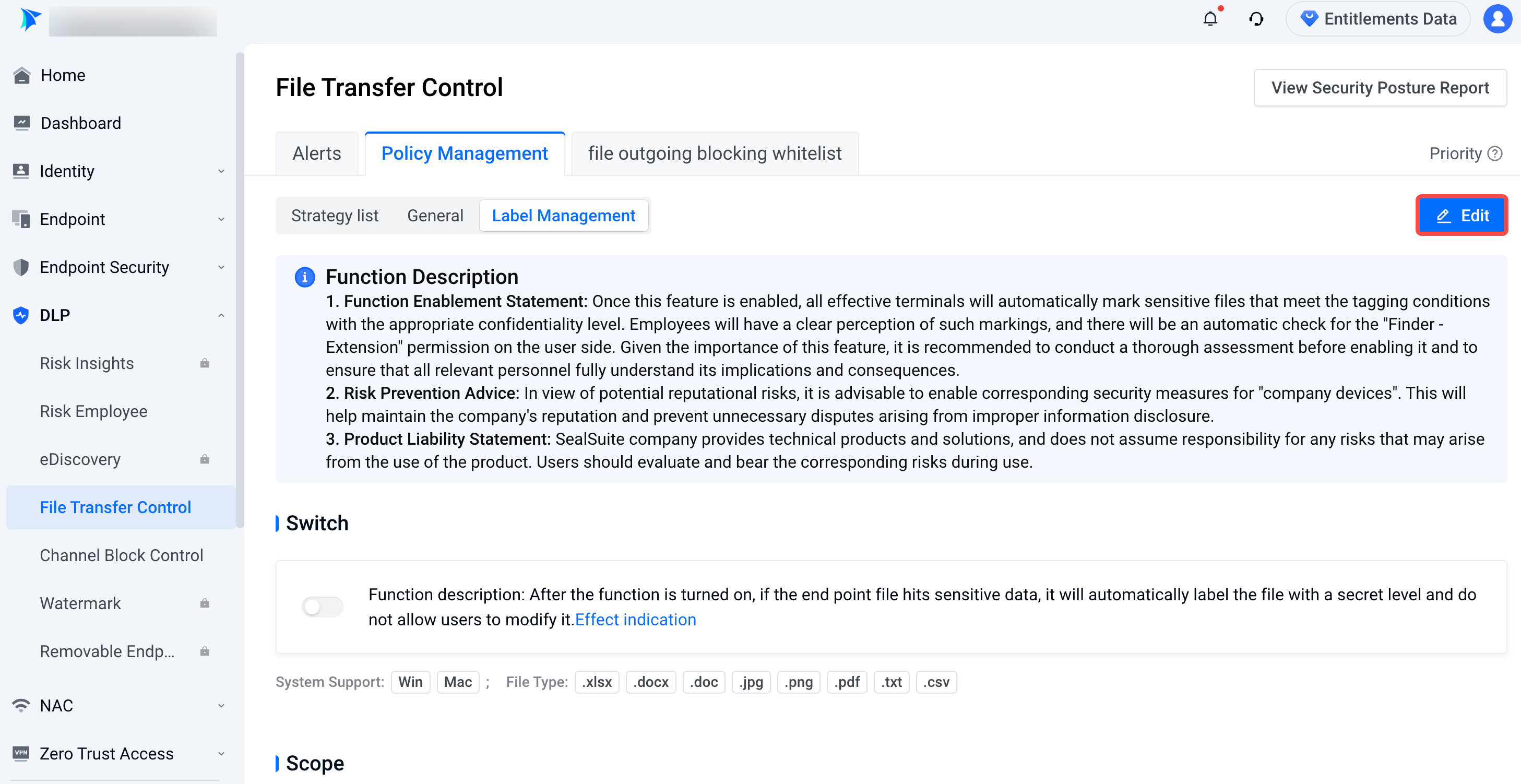The image size is (1521, 784).
Task: Enable the automatic label Switch toggle
Action: pos(322,607)
